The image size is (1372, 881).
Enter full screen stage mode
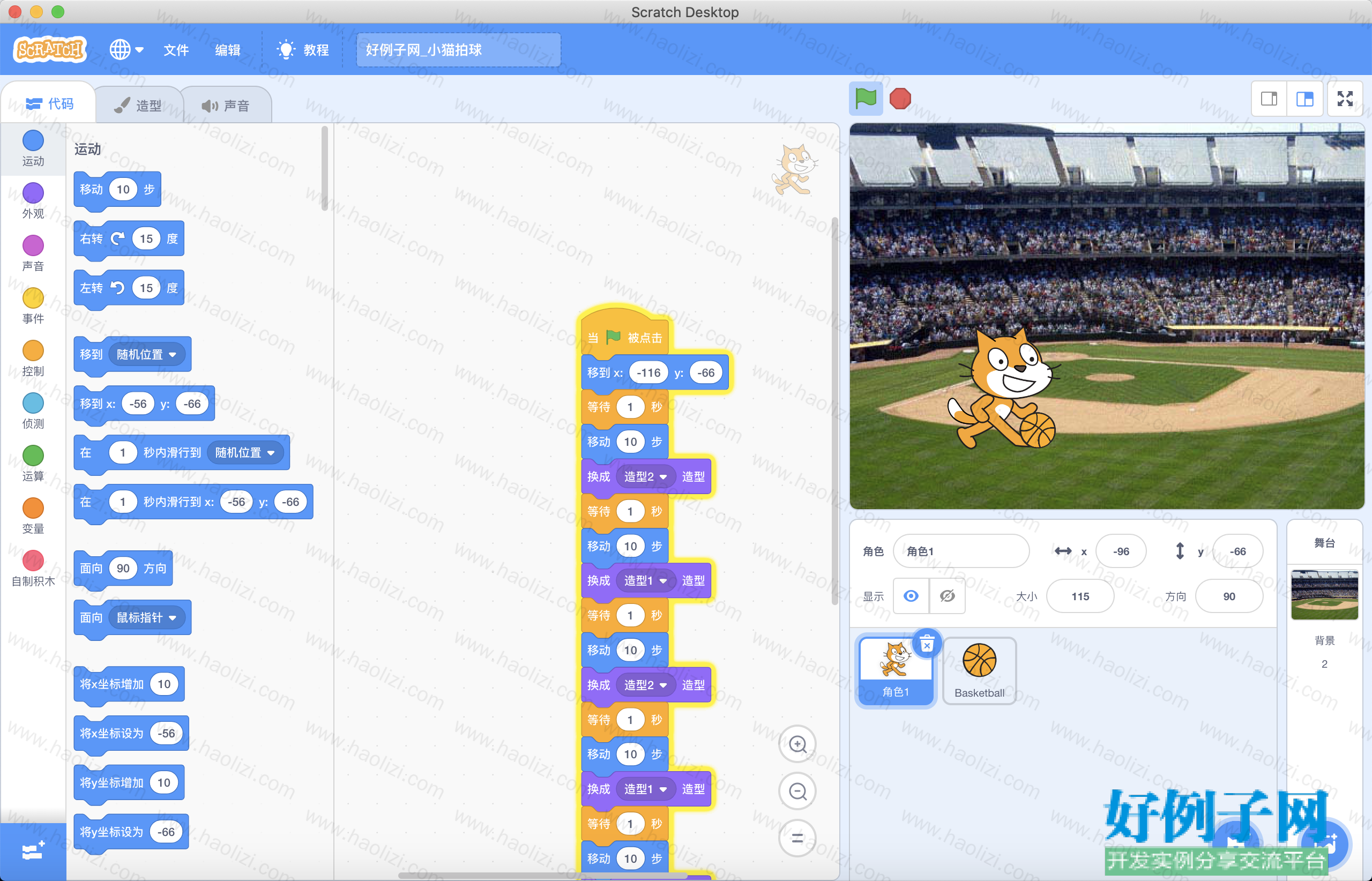click(x=1345, y=99)
